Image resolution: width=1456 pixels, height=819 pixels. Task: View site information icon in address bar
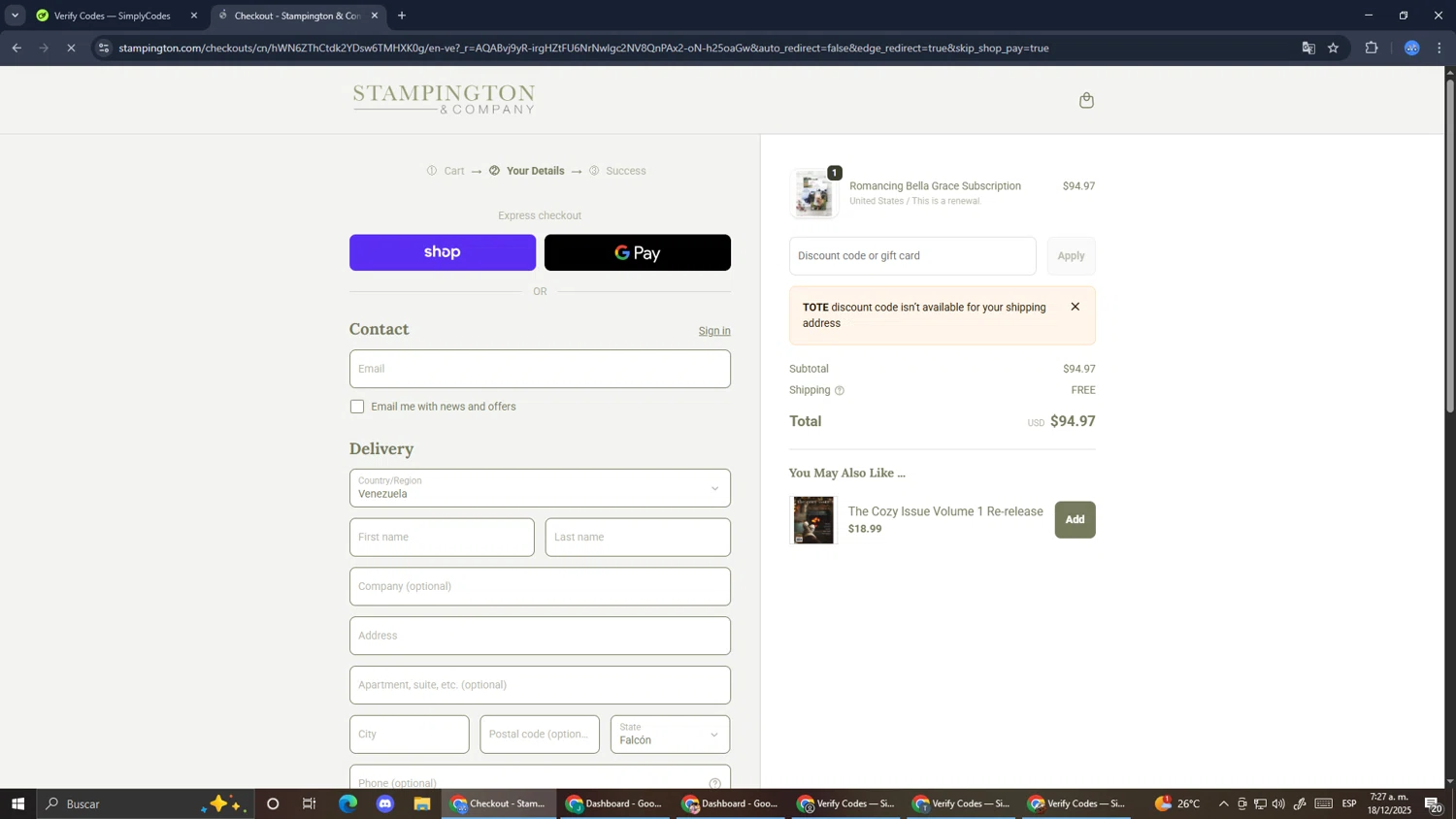coord(104,49)
